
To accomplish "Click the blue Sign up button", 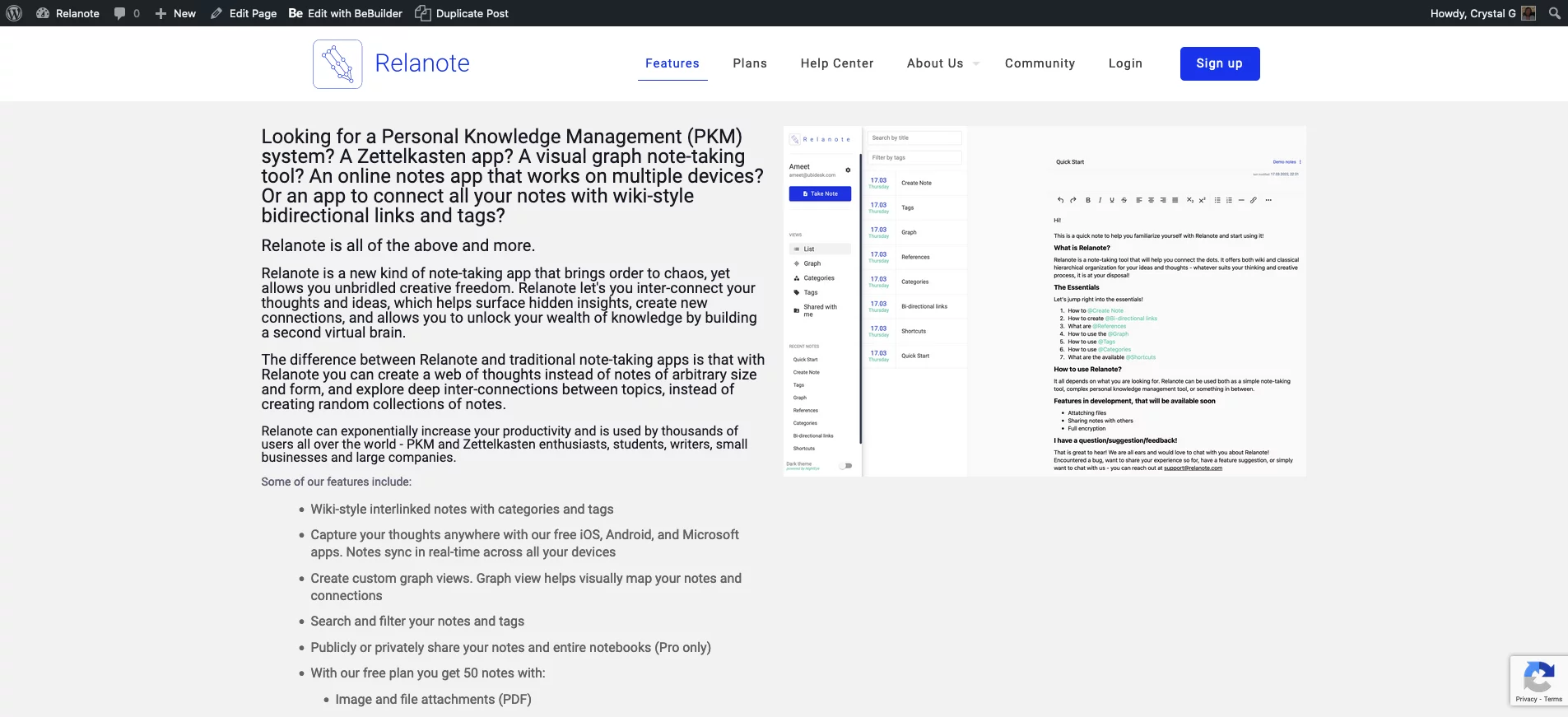I will [1220, 63].
